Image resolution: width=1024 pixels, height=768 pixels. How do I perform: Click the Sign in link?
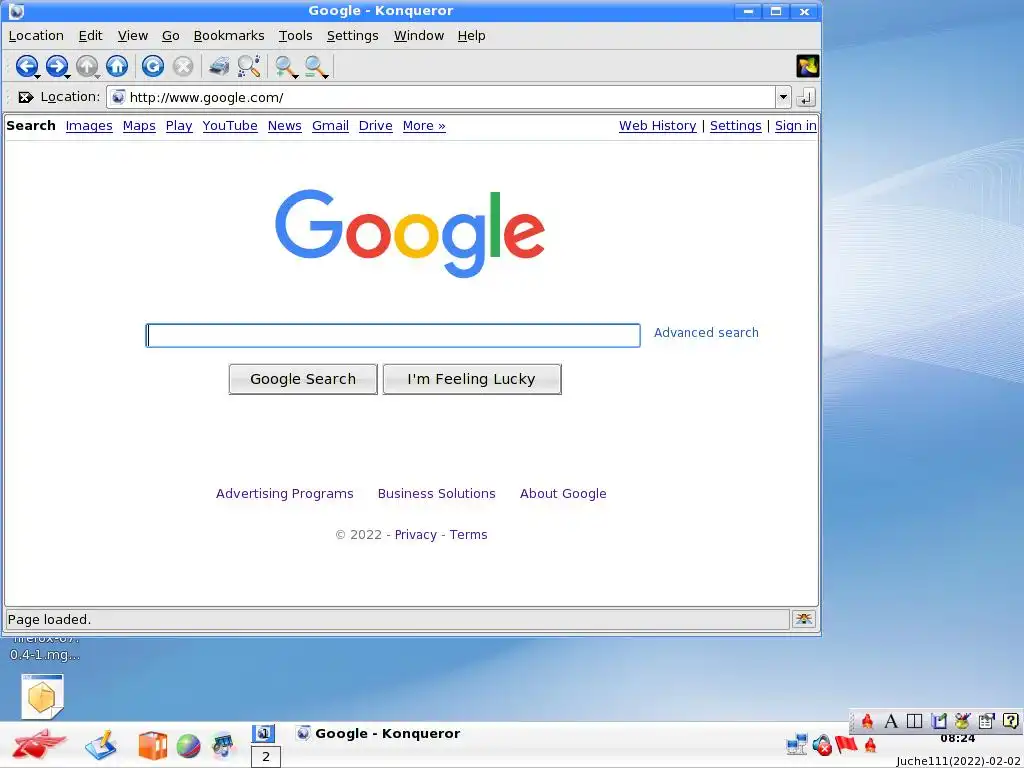click(x=795, y=125)
